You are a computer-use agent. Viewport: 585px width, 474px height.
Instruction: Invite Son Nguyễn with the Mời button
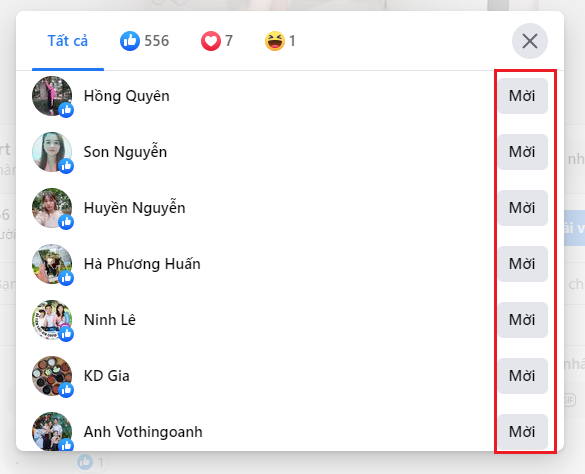click(522, 152)
